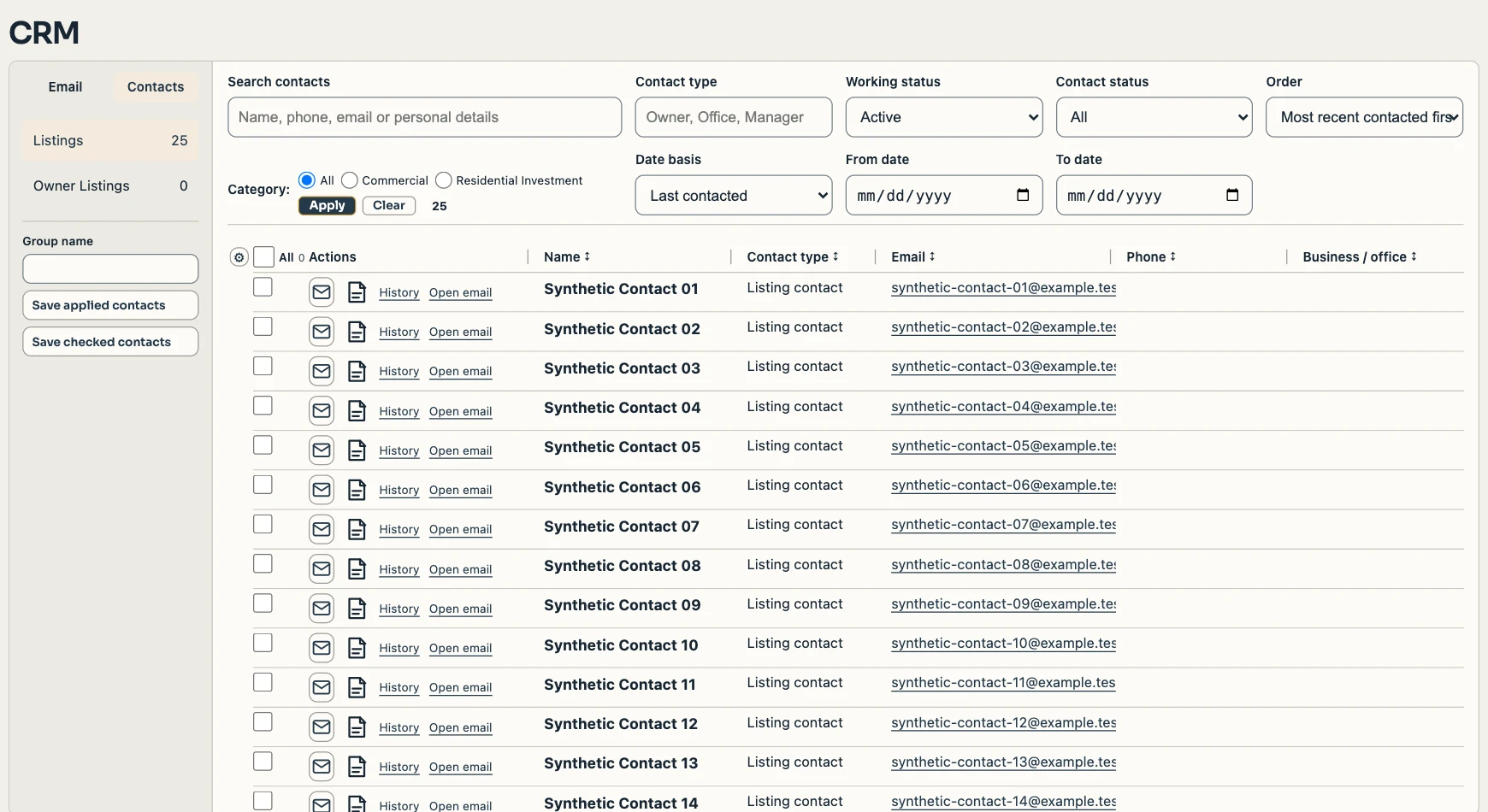
Task: Select the Commercial category radio button
Action: [349, 180]
